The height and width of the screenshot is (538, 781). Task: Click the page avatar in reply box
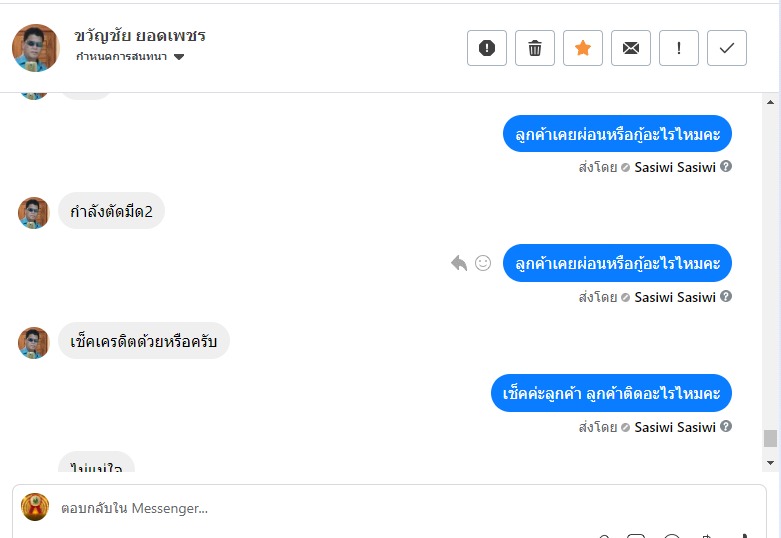click(x=35, y=507)
